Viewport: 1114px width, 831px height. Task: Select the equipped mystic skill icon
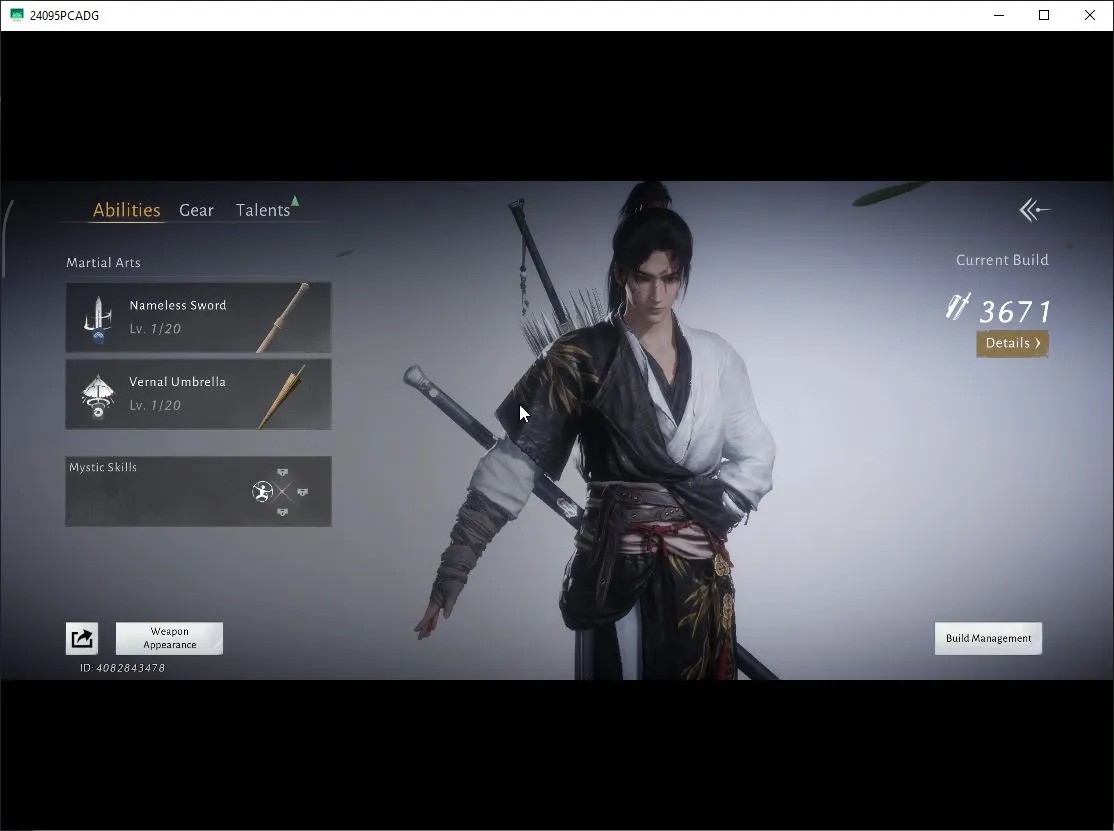pos(262,491)
